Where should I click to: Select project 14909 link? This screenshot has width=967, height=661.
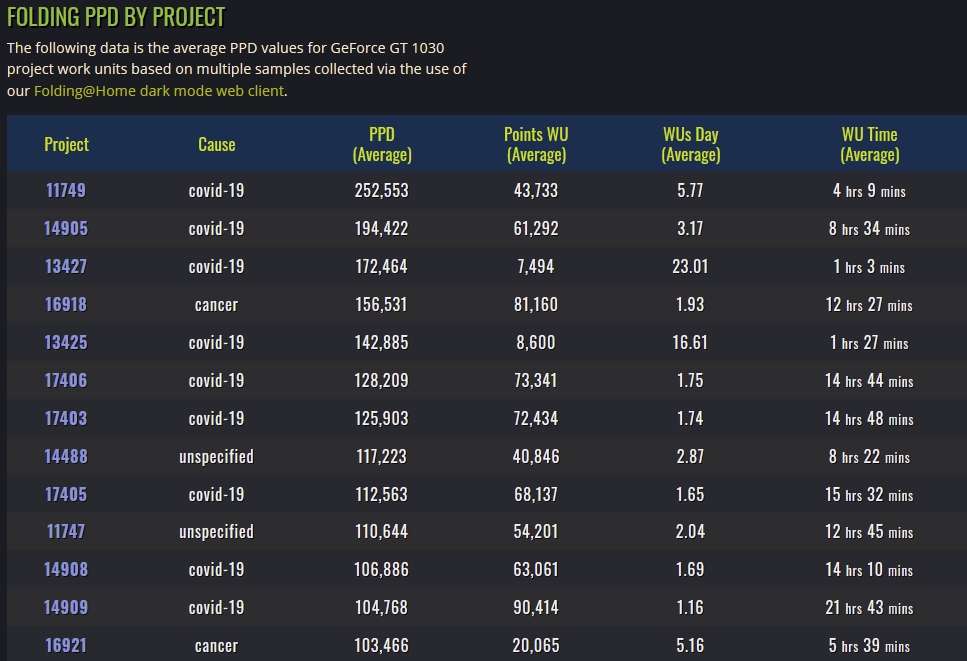point(66,607)
